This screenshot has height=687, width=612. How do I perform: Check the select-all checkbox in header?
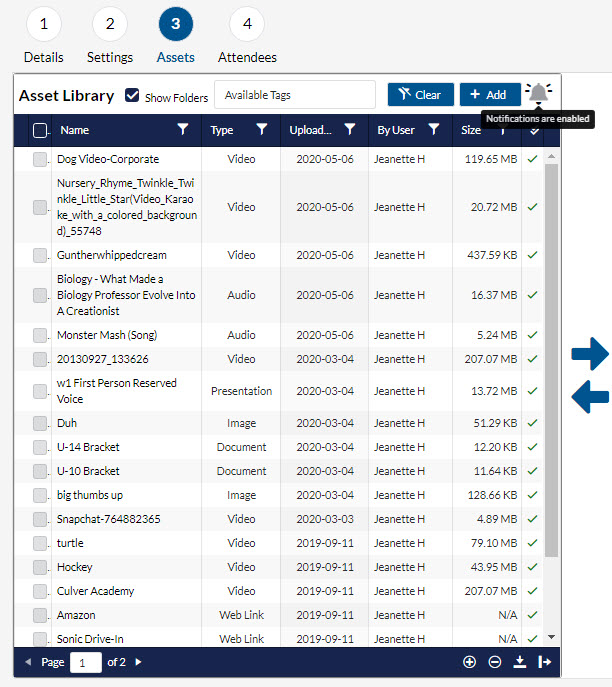point(40,130)
